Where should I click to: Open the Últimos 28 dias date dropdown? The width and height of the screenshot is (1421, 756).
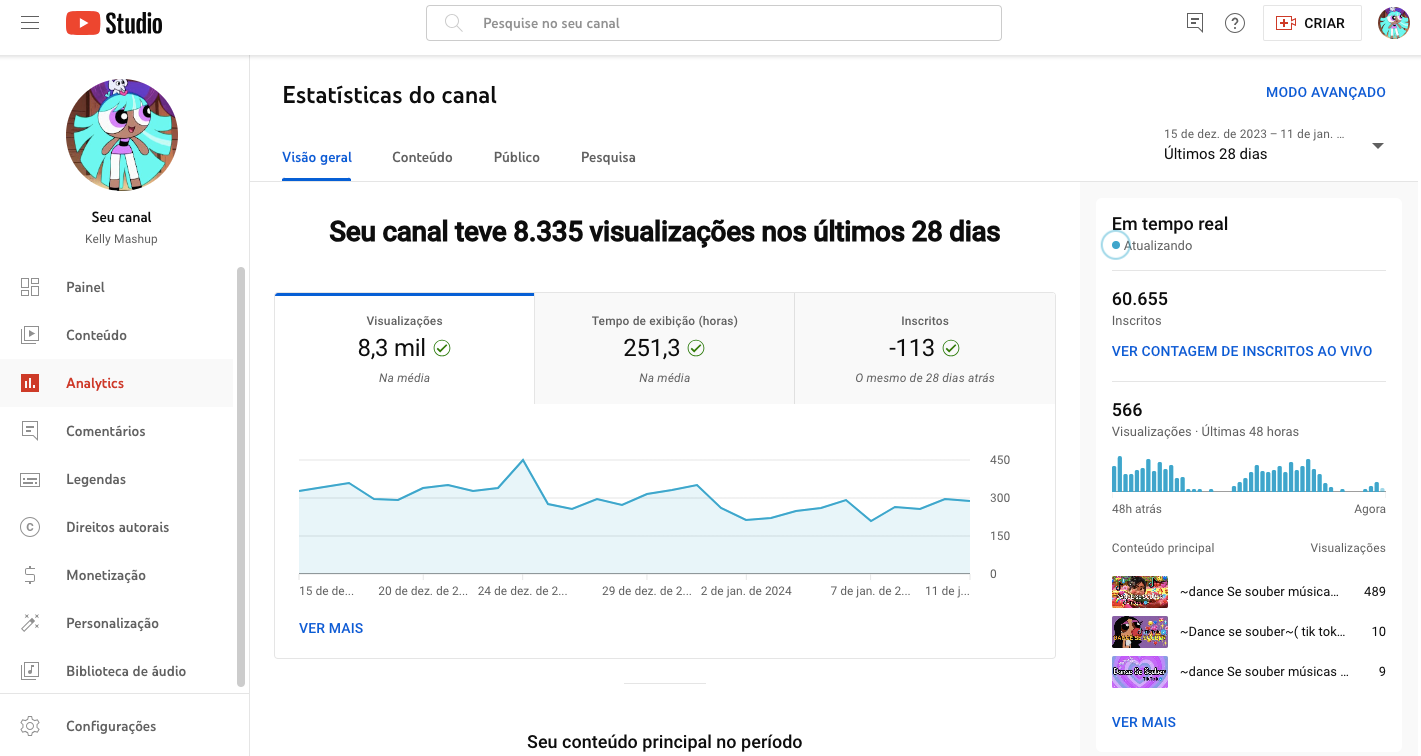click(1274, 145)
